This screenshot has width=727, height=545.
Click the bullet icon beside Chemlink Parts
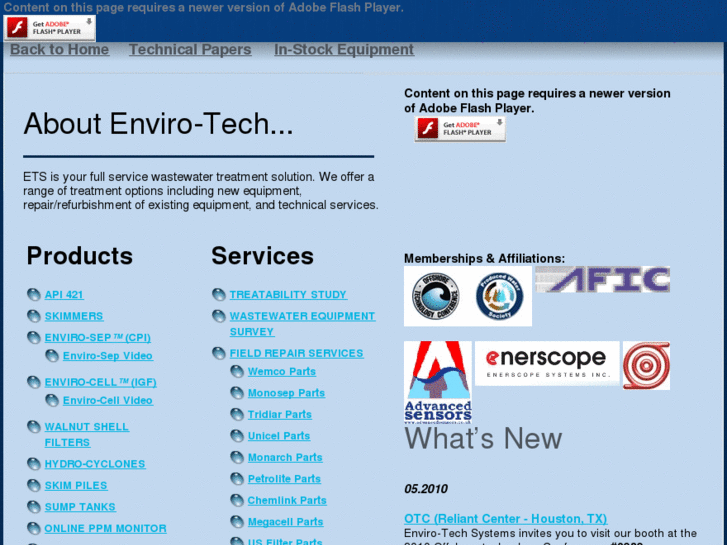(237, 500)
